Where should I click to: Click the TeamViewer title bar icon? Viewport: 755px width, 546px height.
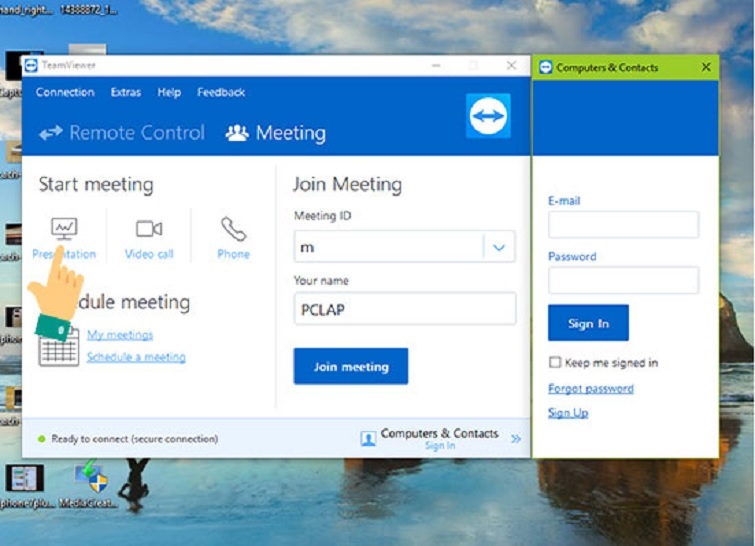(31, 65)
